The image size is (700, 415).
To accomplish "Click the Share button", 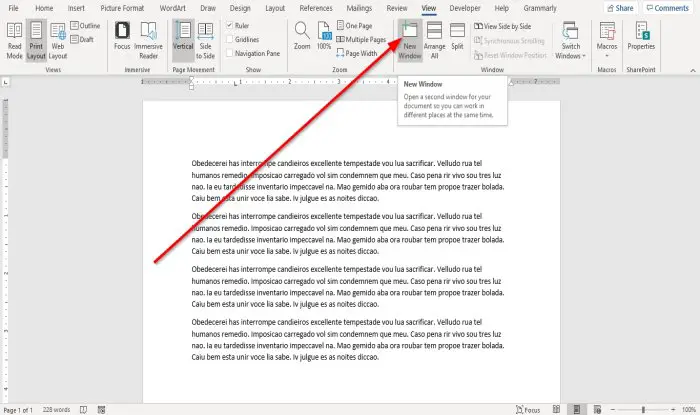I will (621, 8).
